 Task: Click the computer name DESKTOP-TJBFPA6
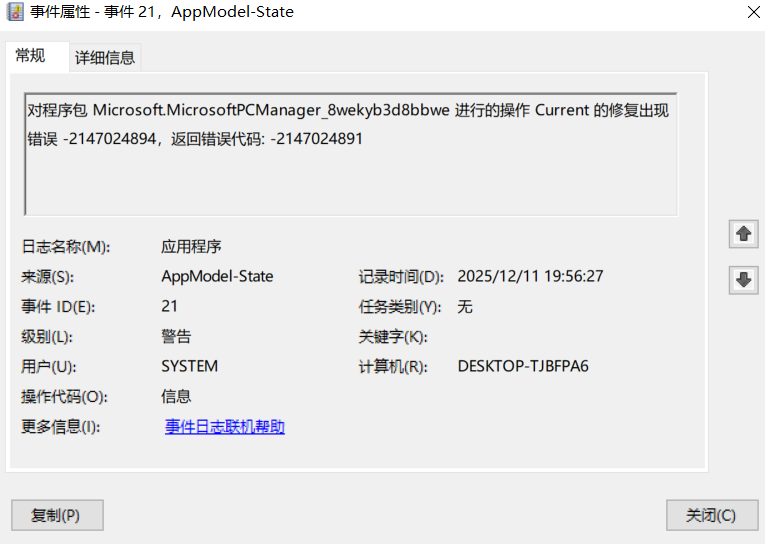click(x=523, y=366)
